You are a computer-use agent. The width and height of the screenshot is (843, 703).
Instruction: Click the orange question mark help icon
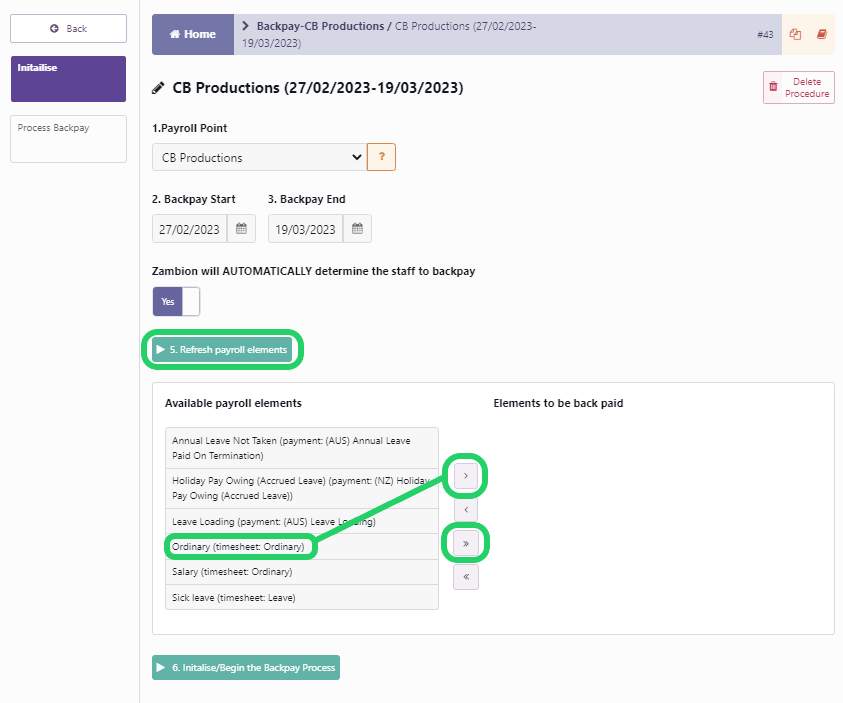click(x=381, y=157)
